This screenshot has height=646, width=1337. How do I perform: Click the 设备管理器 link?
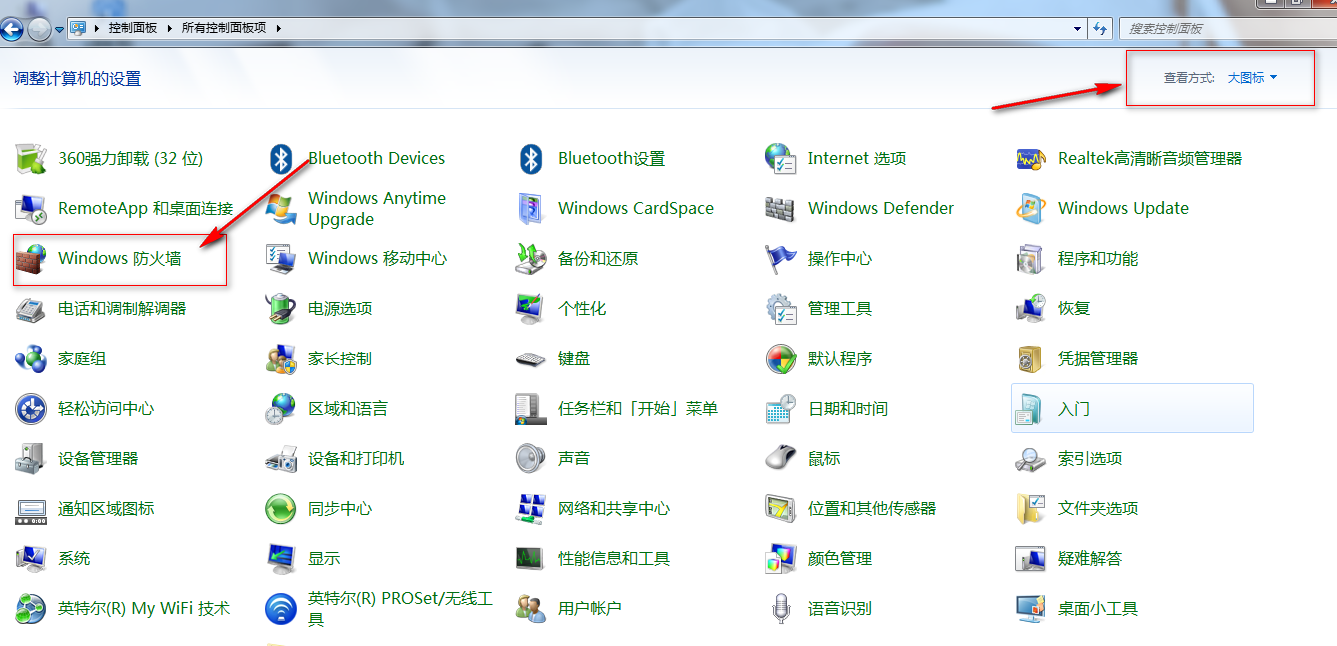click(x=98, y=458)
